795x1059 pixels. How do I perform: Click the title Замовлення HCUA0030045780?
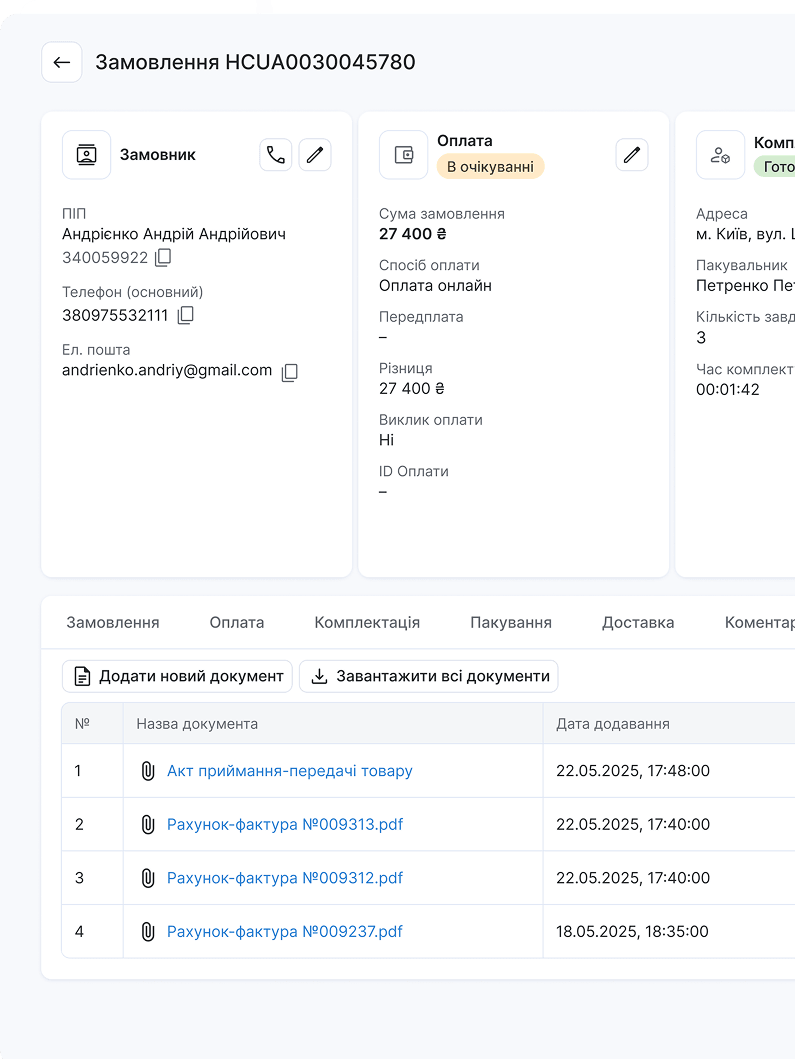pos(255,62)
